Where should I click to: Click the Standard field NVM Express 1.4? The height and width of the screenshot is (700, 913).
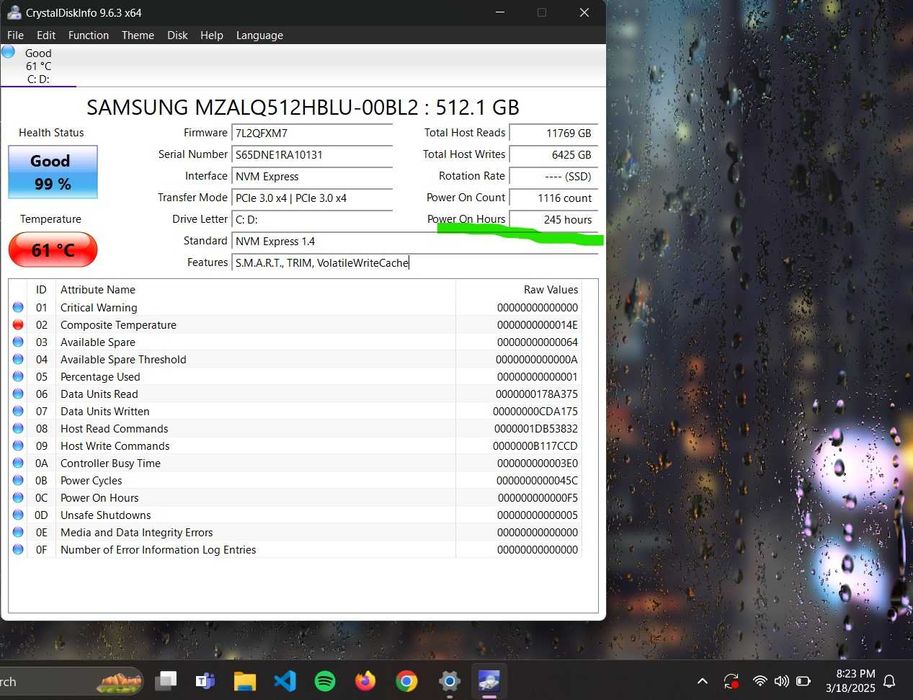pyautogui.click(x=415, y=241)
